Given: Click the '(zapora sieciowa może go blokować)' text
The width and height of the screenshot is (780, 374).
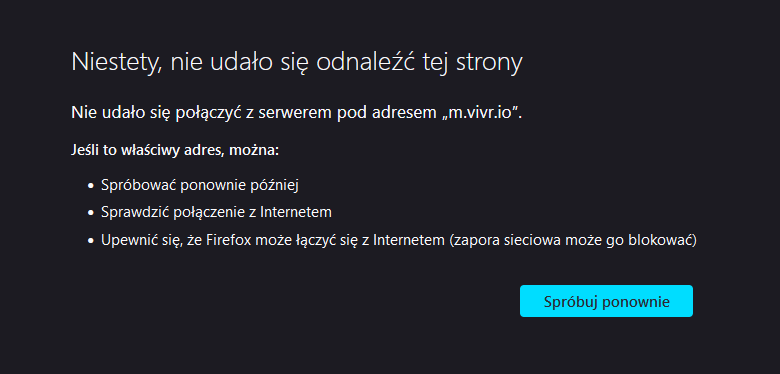Looking at the screenshot, I should coord(572,240).
